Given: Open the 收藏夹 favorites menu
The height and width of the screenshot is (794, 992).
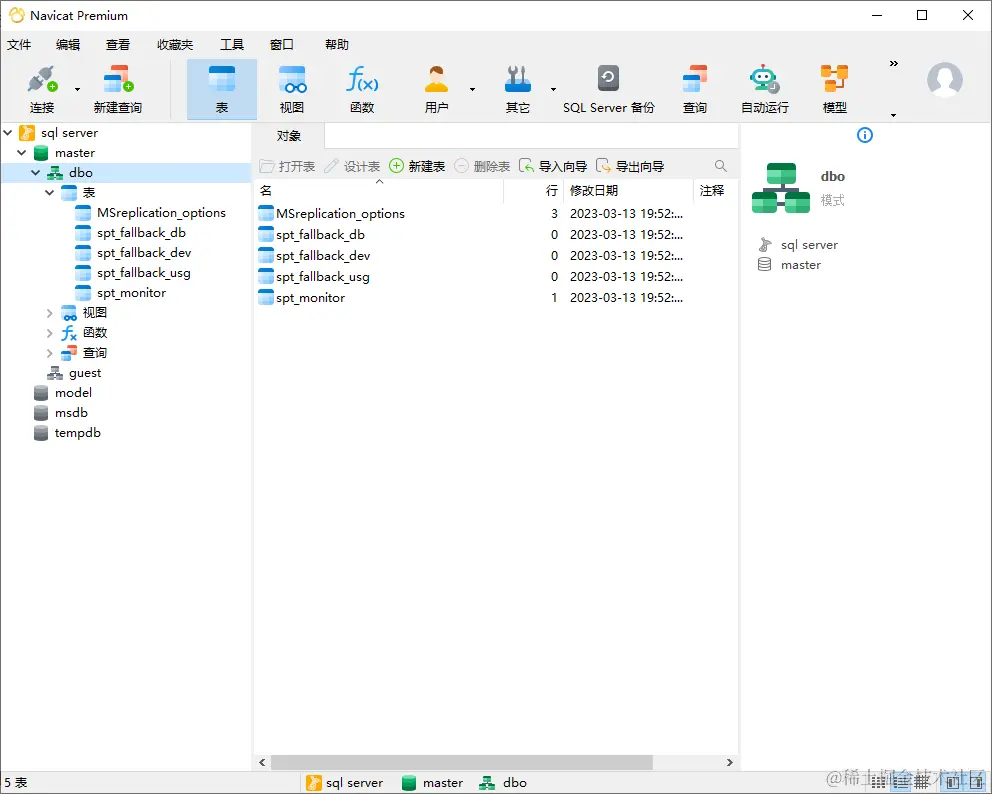Looking at the screenshot, I should click(175, 44).
